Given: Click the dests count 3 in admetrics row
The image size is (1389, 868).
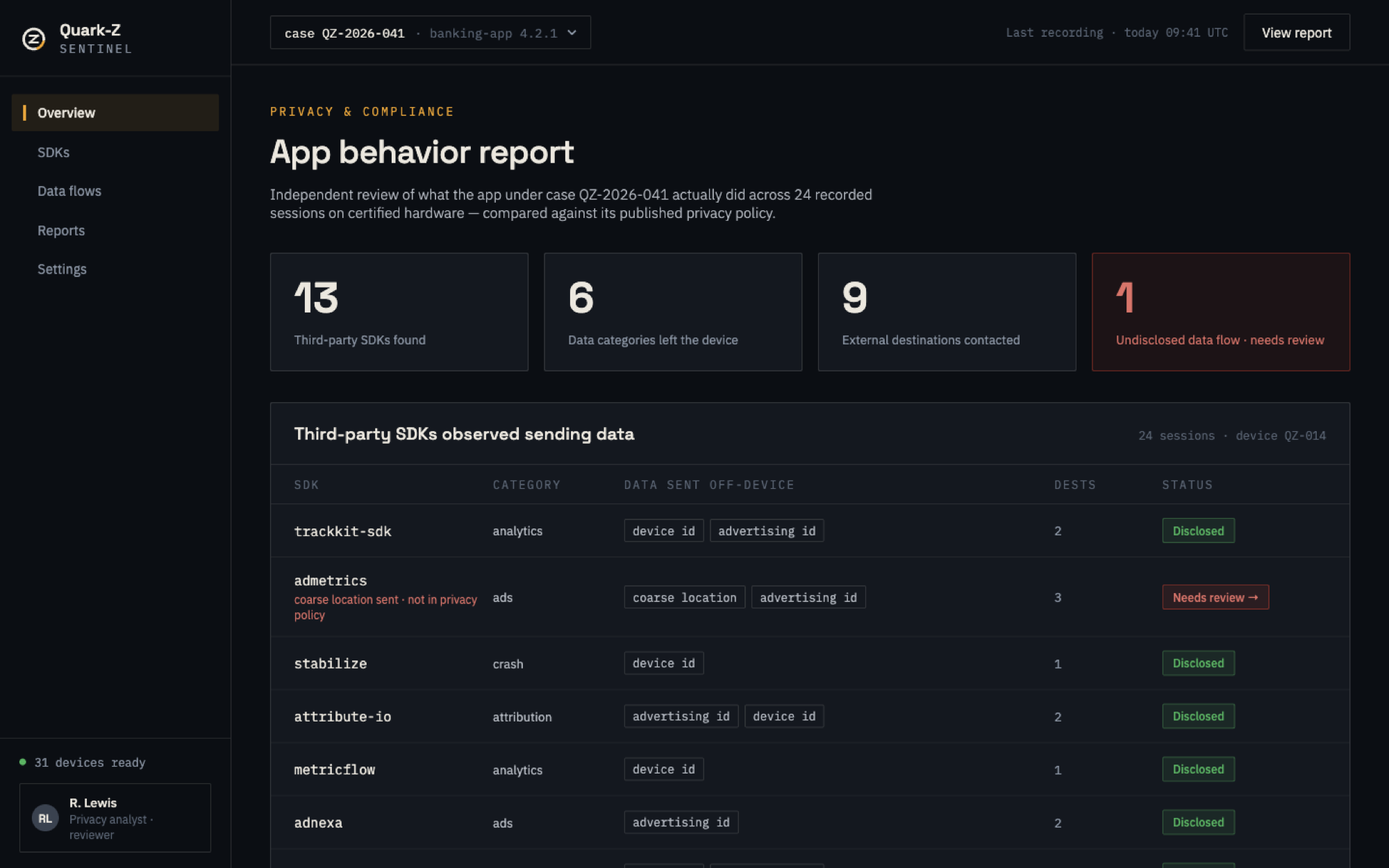Looking at the screenshot, I should coord(1058,597).
